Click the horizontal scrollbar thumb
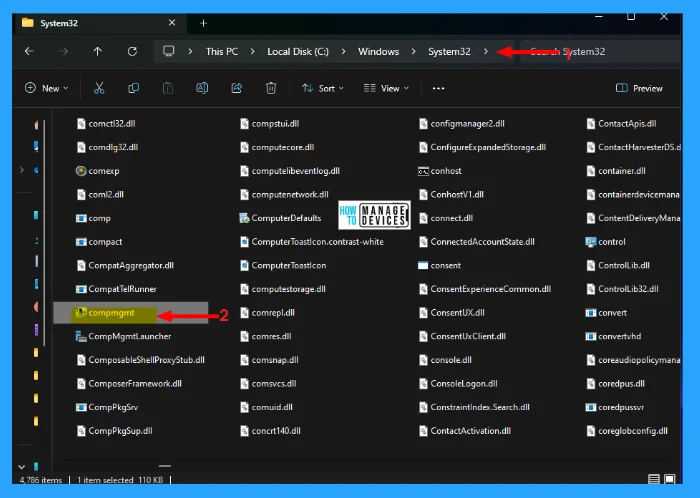 (165, 466)
